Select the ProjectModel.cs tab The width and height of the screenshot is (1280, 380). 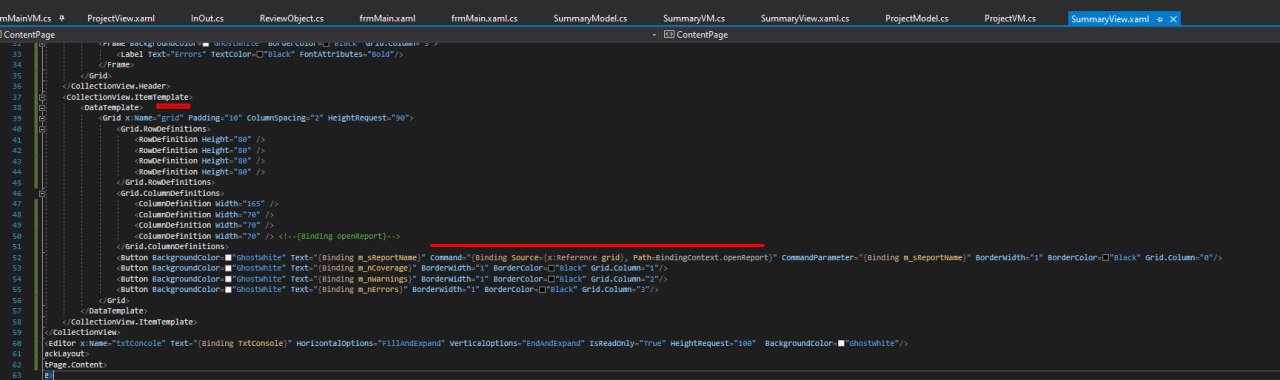pos(917,19)
